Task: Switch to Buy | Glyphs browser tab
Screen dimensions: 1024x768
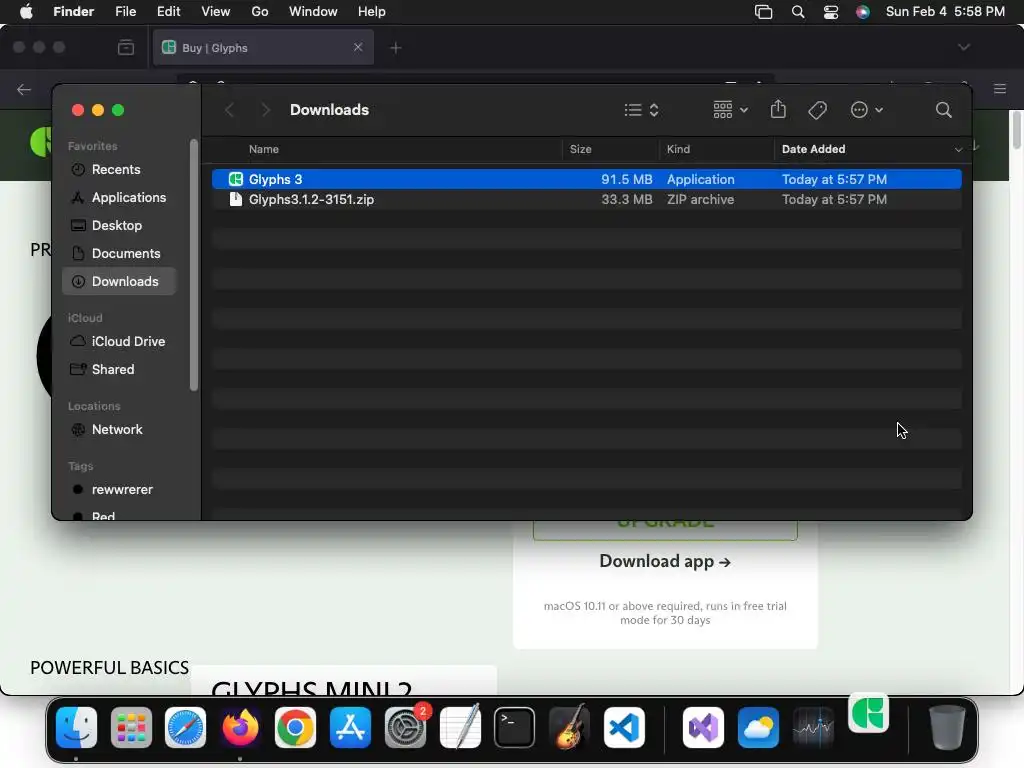Action: coord(263,48)
